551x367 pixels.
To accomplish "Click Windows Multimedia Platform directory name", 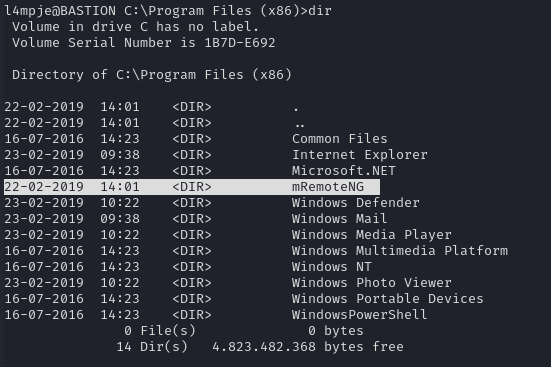I will pyautogui.click(x=400, y=251).
